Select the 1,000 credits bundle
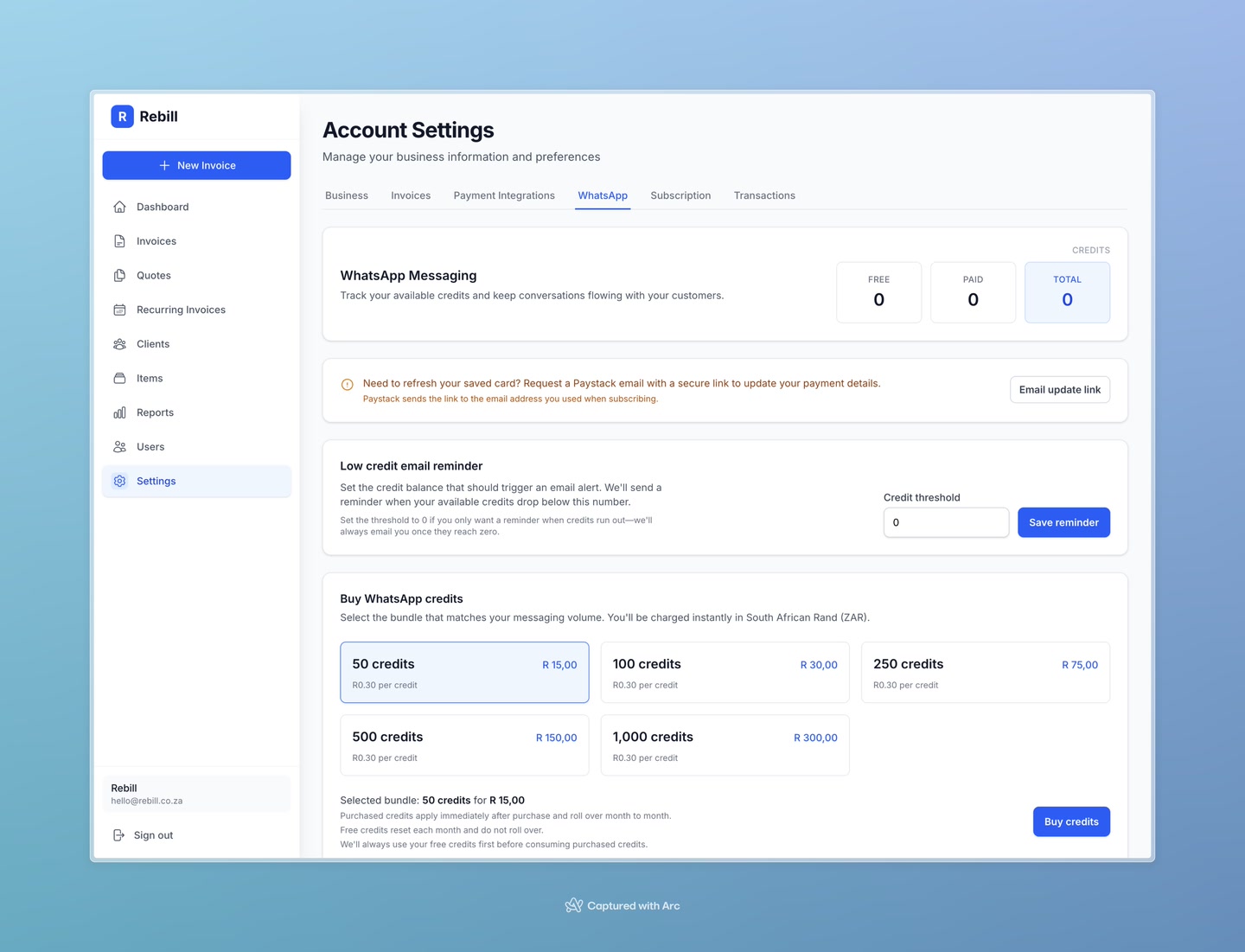1245x952 pixels. [725, 745]
